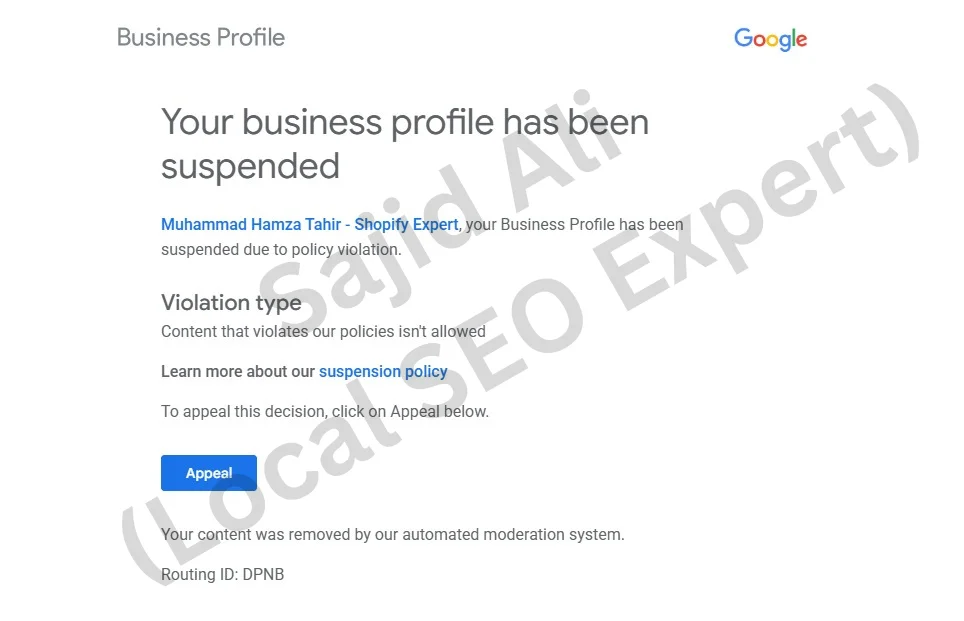The height and width of the screenshot is (621, 964).
Task: Select the appeal instruction sentence
Action: point(325,411)
